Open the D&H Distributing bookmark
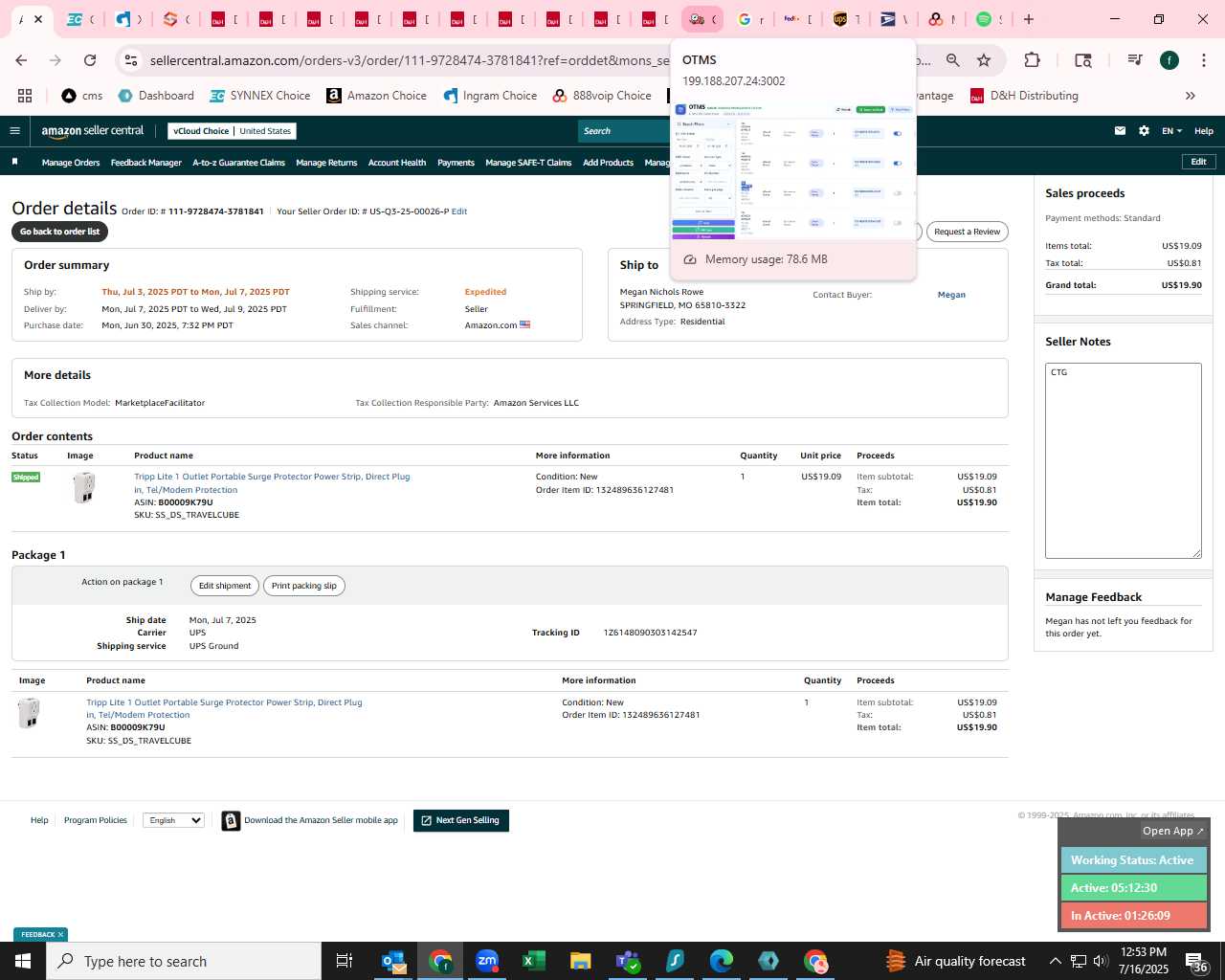1225x980 pixels. (1023, 96)
